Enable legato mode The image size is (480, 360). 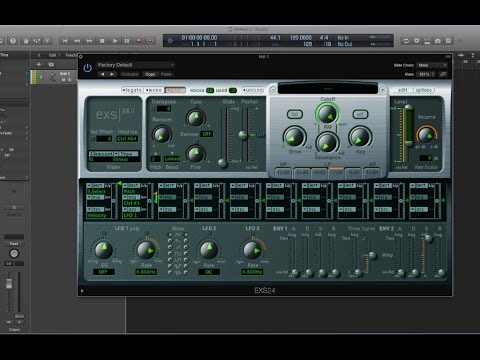click(x=132, y=90)
